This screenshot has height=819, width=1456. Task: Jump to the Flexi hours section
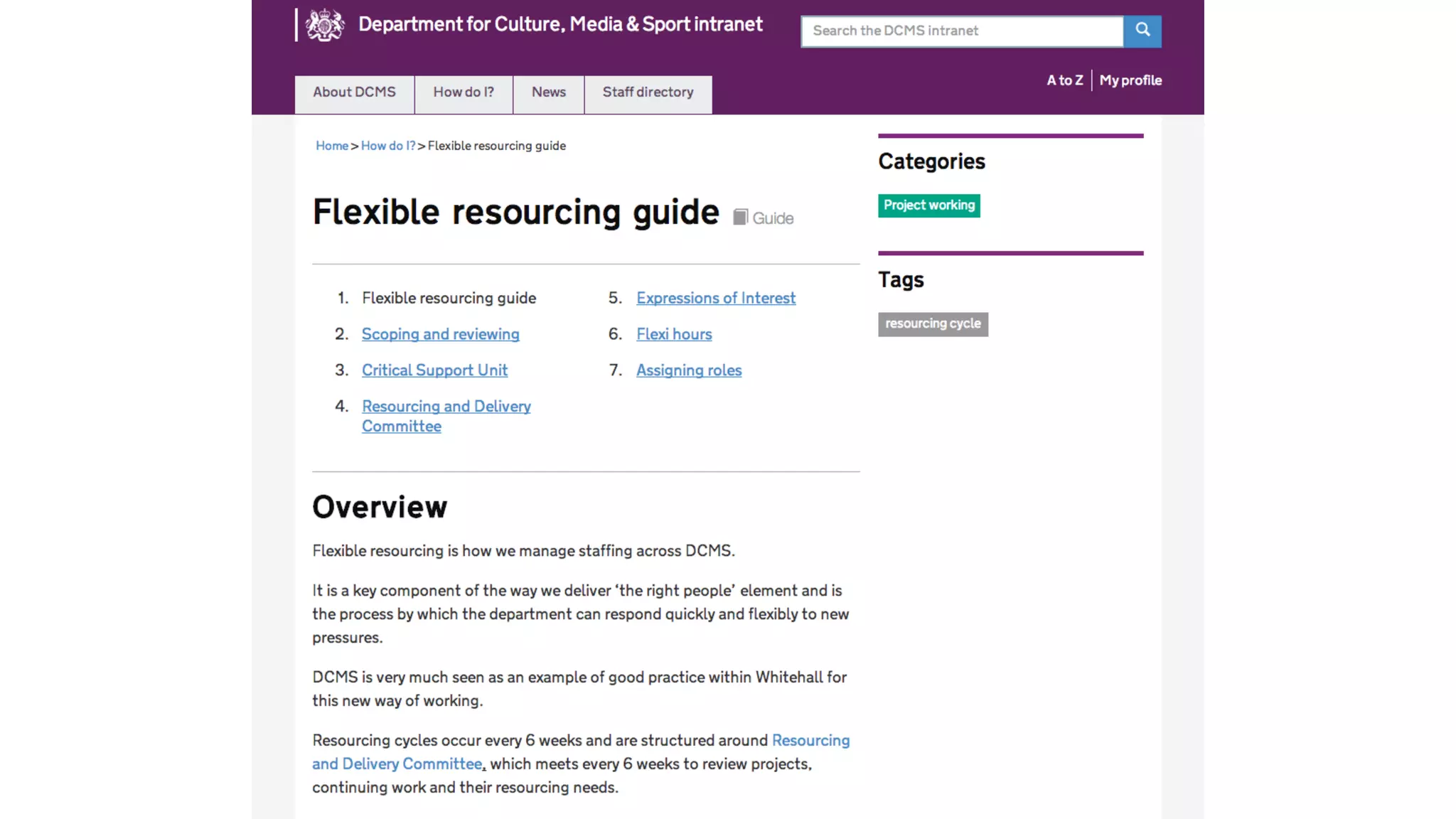[673, 334]
